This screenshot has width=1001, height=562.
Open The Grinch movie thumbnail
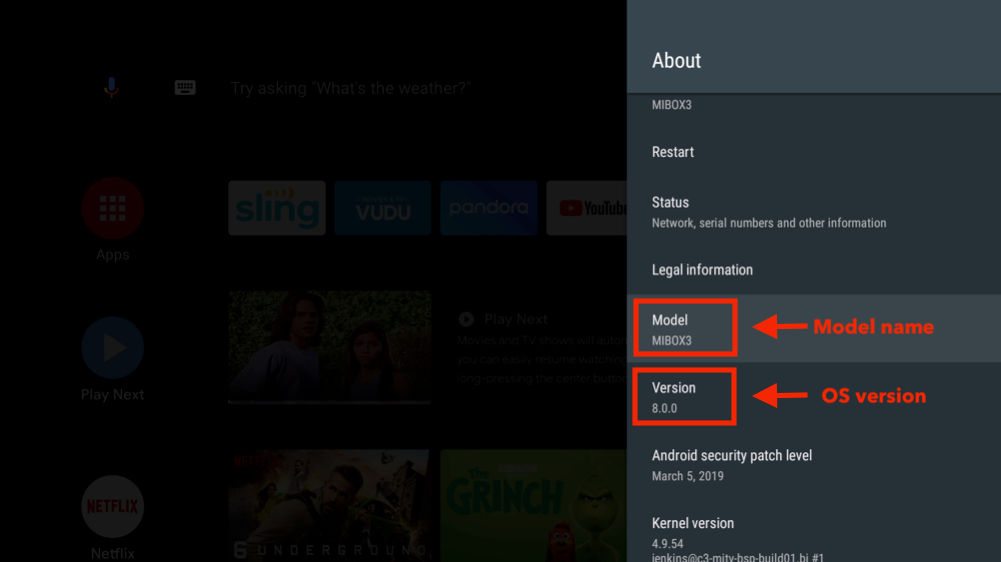(x=534, y=506)
